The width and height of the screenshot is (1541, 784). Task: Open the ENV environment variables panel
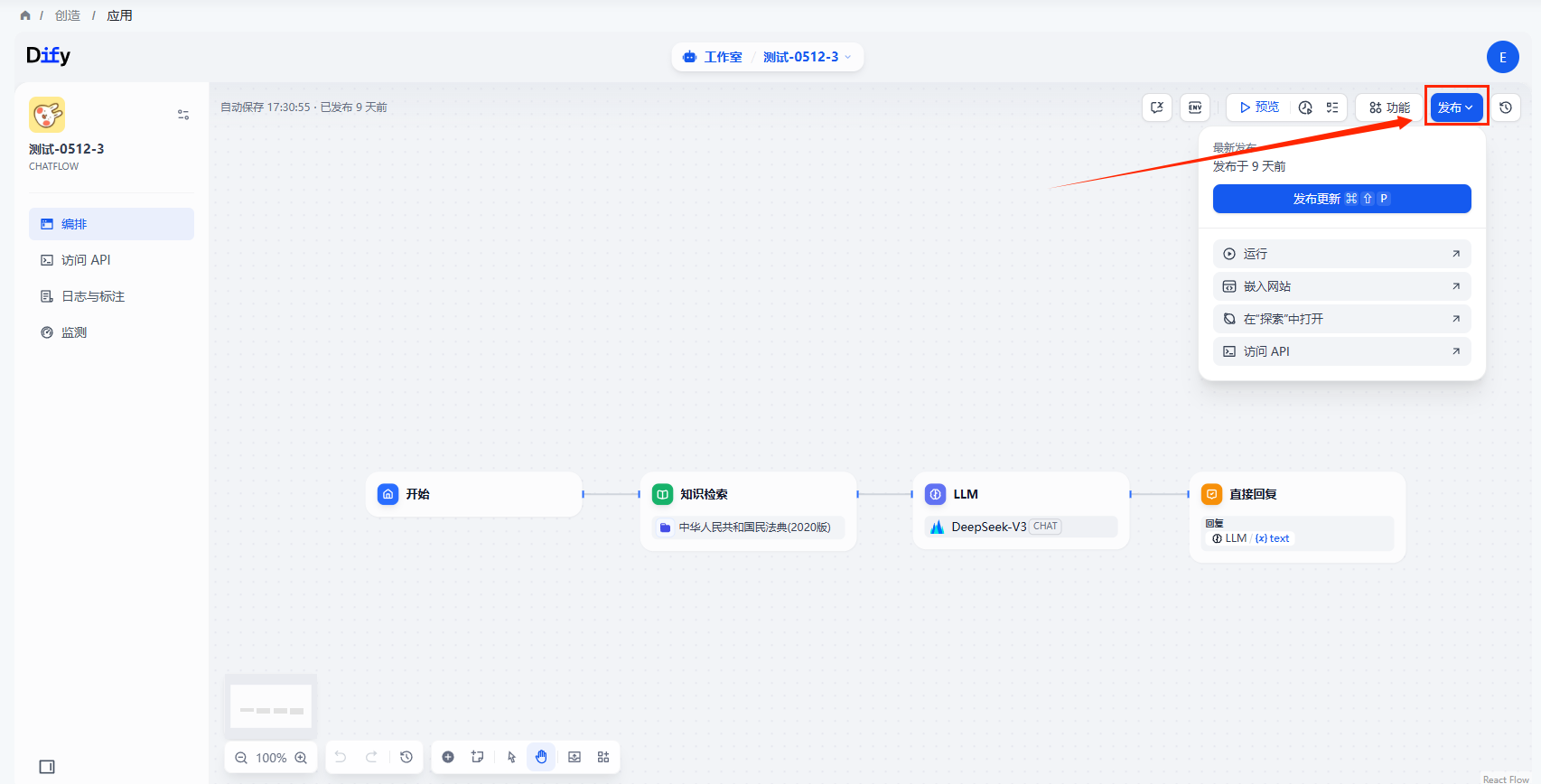1195,107
